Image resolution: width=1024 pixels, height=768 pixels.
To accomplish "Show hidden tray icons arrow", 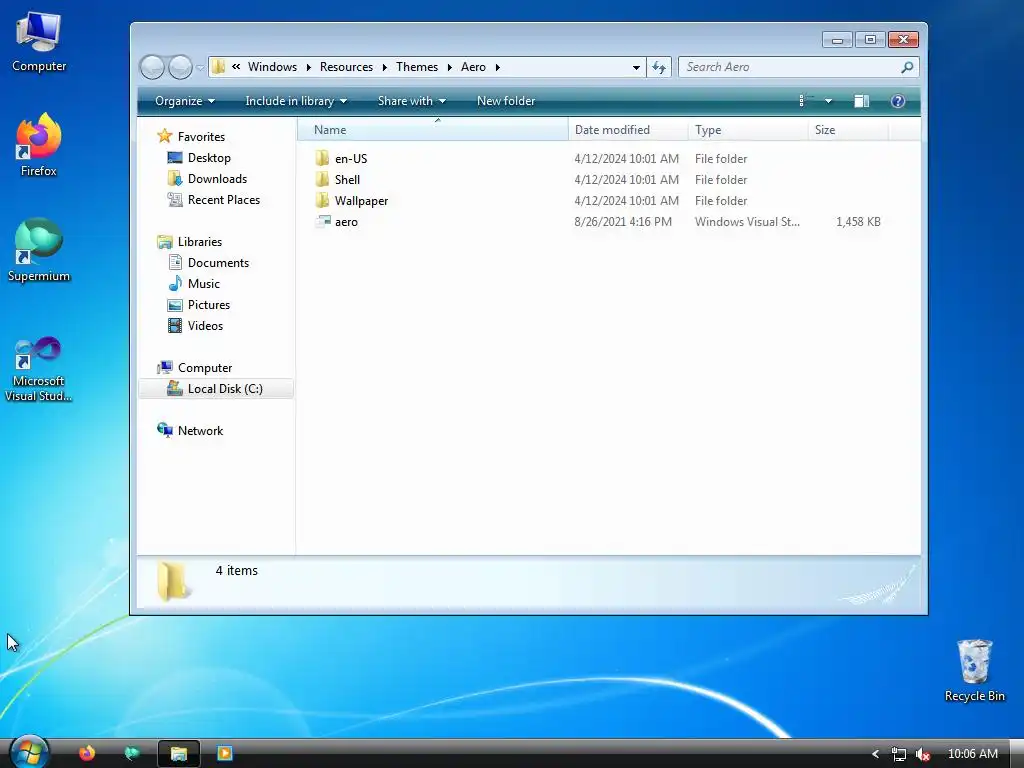I will pos(875,754).
